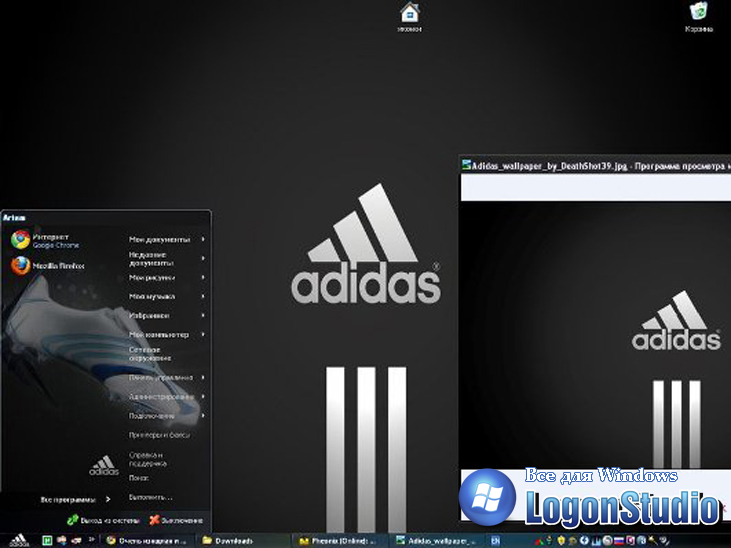Expand the Моя музыка submenu arrow
Image resolution: width=731 pixels, height=548 pixels.
coord(203,296)
